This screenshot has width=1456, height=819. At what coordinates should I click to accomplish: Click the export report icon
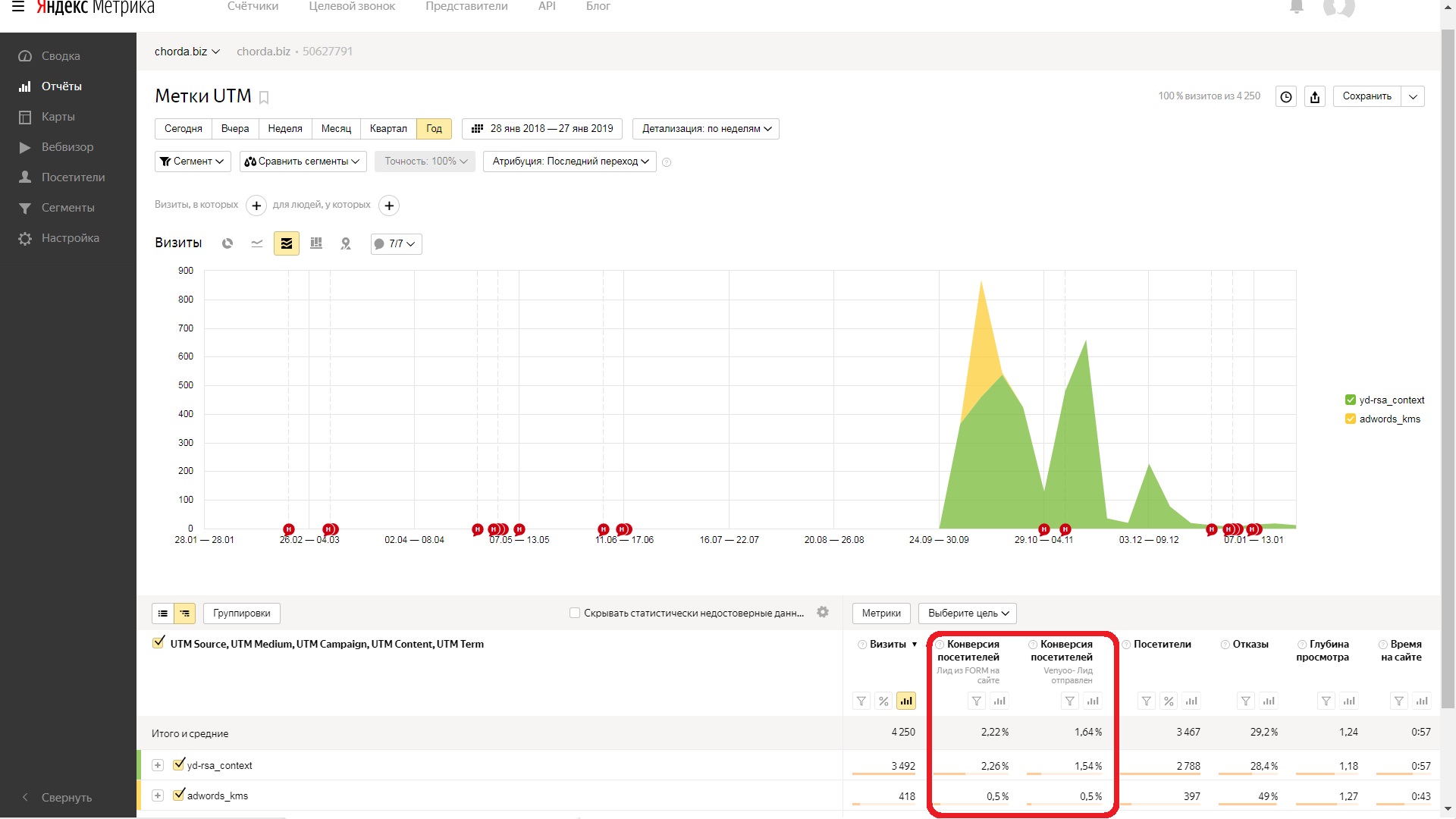(1315, 96)
